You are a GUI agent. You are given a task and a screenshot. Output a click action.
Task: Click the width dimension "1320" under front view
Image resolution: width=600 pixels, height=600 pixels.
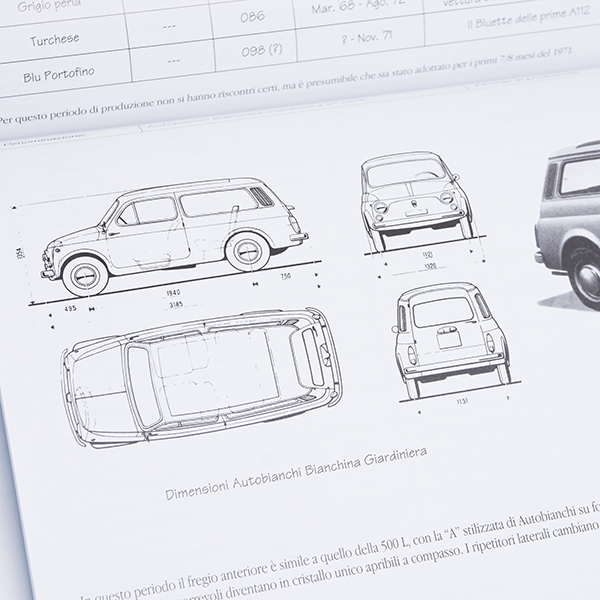(x=430, y=265)
